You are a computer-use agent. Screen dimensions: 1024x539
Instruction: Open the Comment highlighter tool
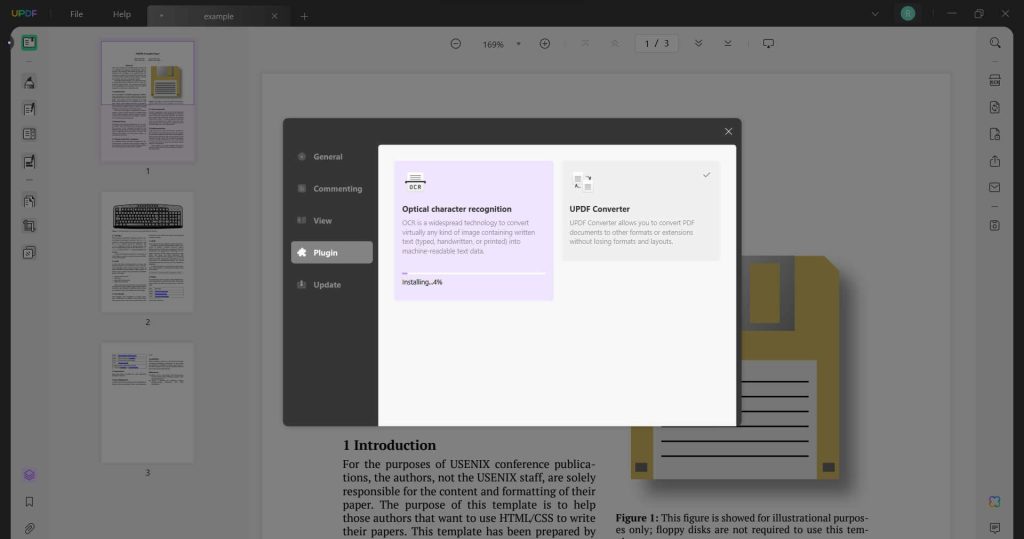[x=29, y=82]
